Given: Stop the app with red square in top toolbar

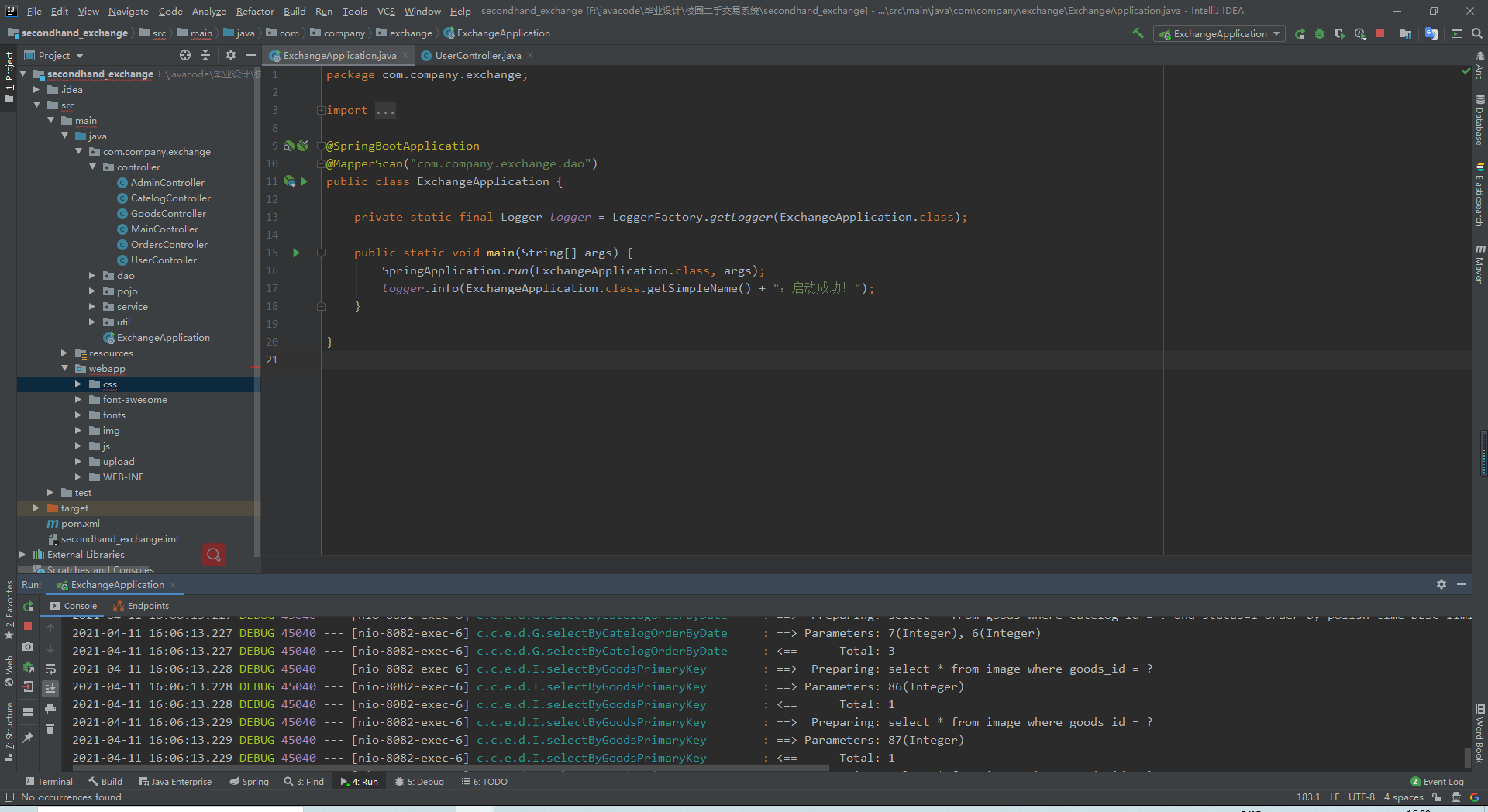Looking at the screenshot, I should pyautogui.click(x=1380, y=33).
